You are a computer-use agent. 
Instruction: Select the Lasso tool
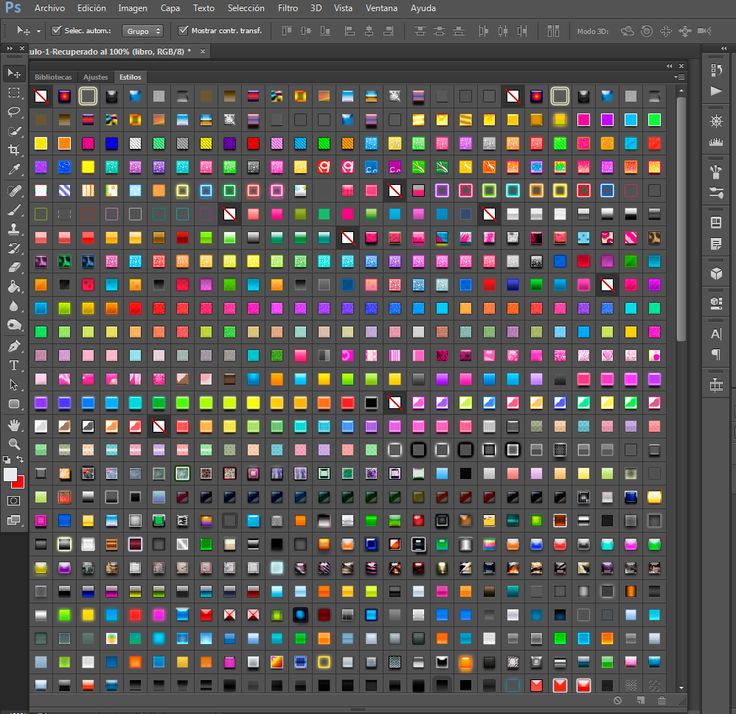(x=14, y=111)
